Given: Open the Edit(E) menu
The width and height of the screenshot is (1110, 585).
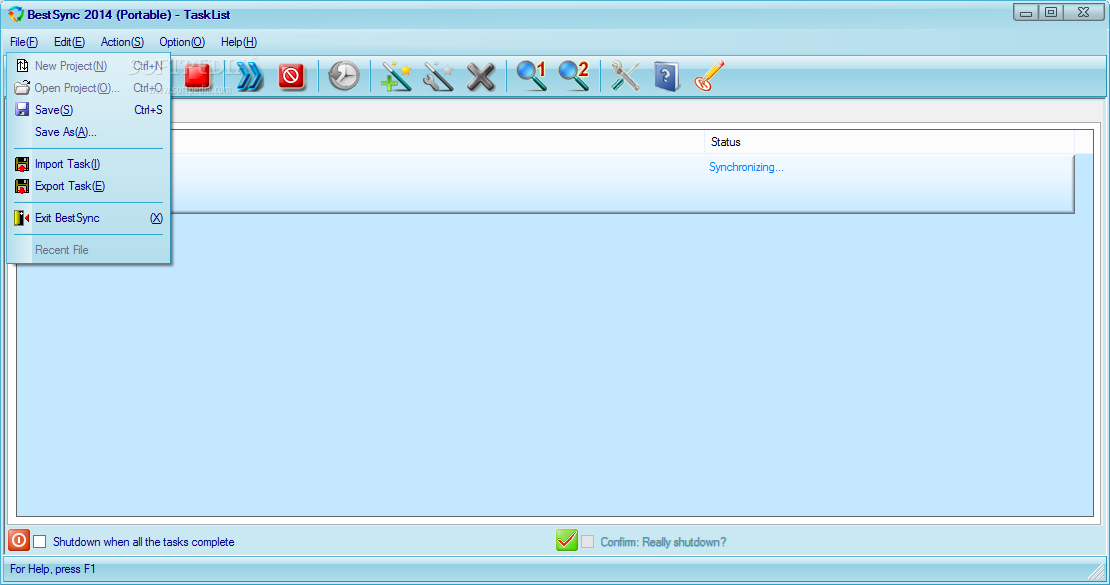Looking at the screenshot, I should [69, 42].
